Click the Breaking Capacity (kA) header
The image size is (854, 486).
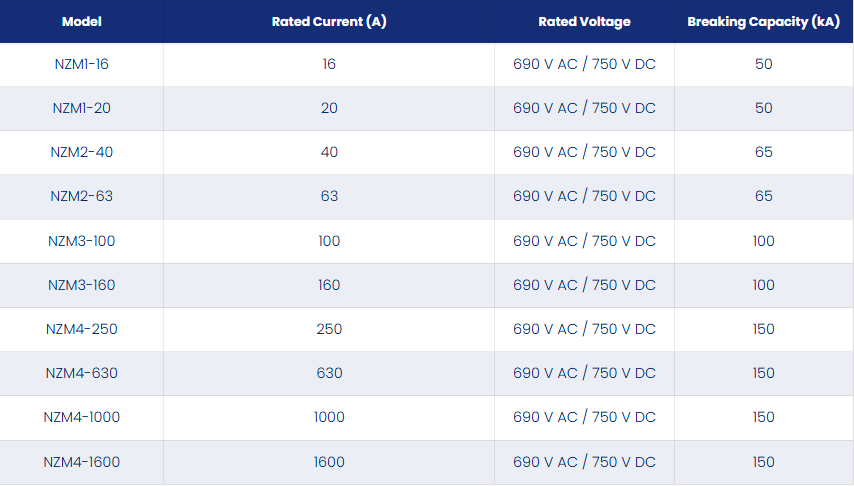(x=764, y=22)
